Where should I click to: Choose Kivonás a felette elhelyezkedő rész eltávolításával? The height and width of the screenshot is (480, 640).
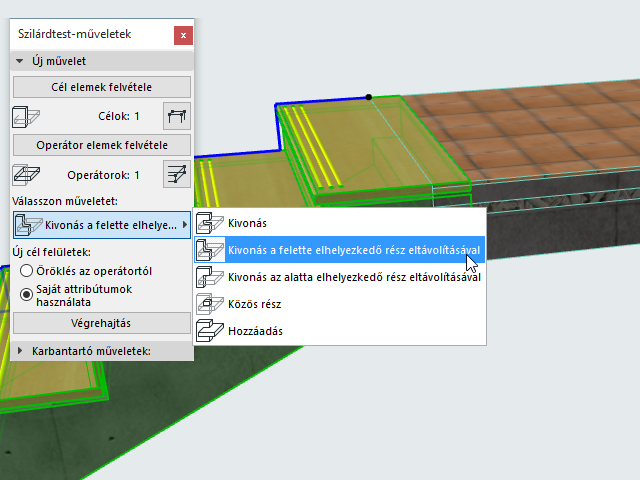coord(340,250)
